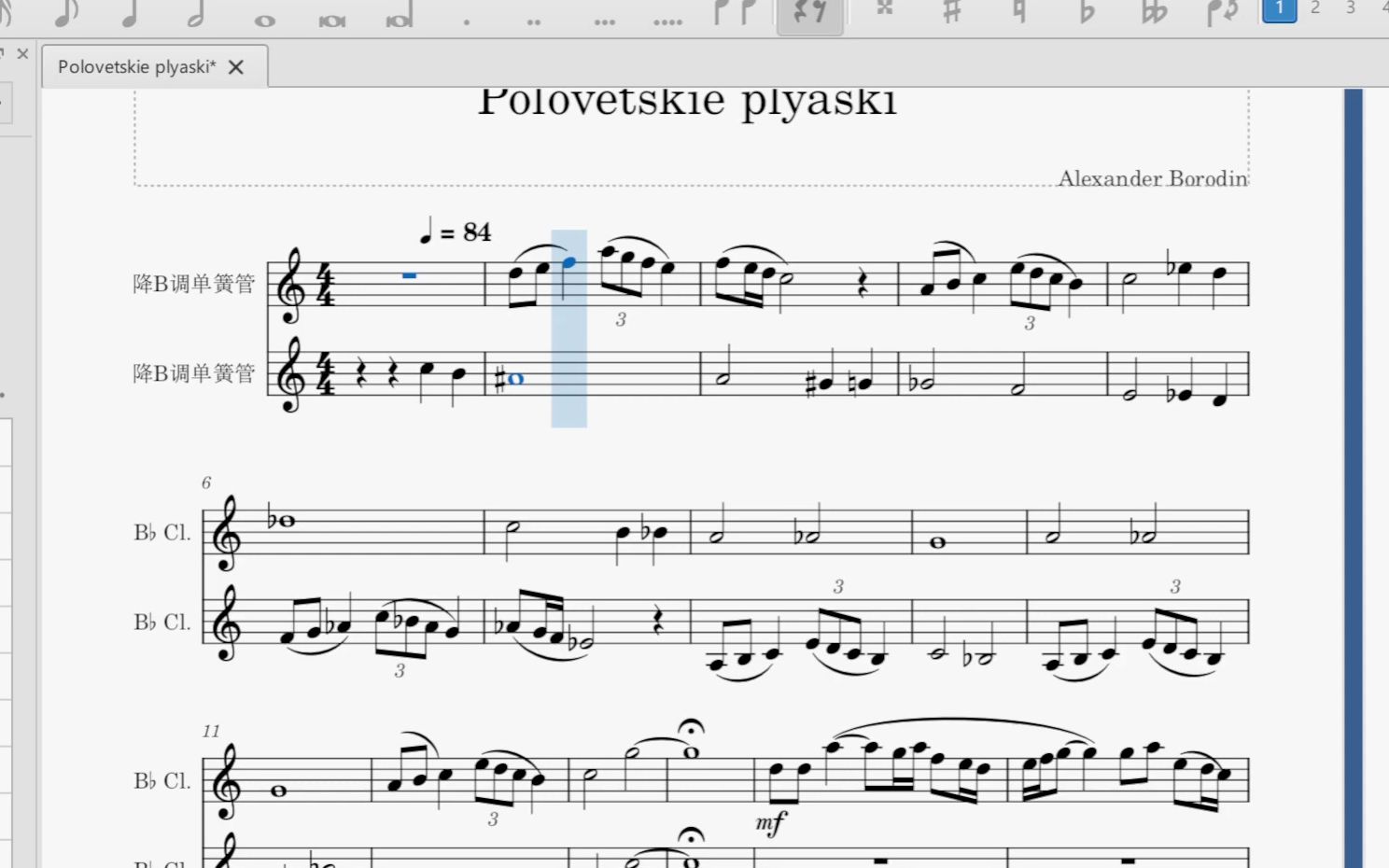Image resolution: width=1389 pixels, height=868 pixels.
Task: Click the flip direction tool
Action: [x=1222, y=11]
